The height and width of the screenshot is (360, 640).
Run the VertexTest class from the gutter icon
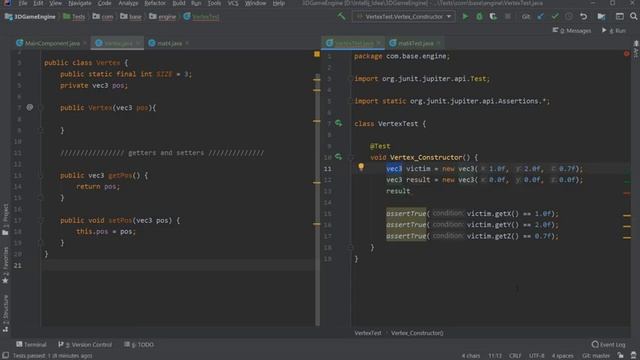click(338, 123)
